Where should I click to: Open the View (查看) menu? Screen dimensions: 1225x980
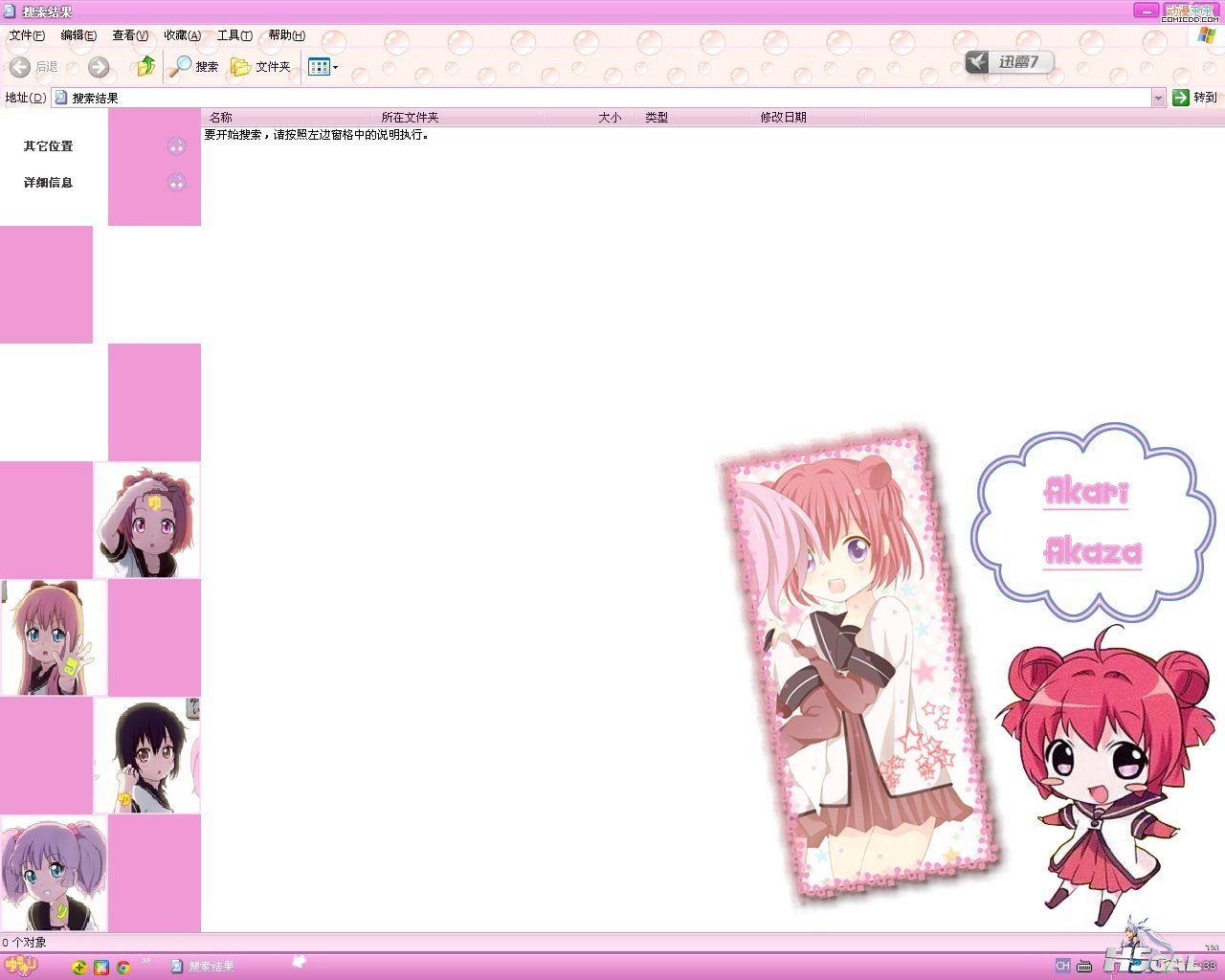[x=130, y=35]
